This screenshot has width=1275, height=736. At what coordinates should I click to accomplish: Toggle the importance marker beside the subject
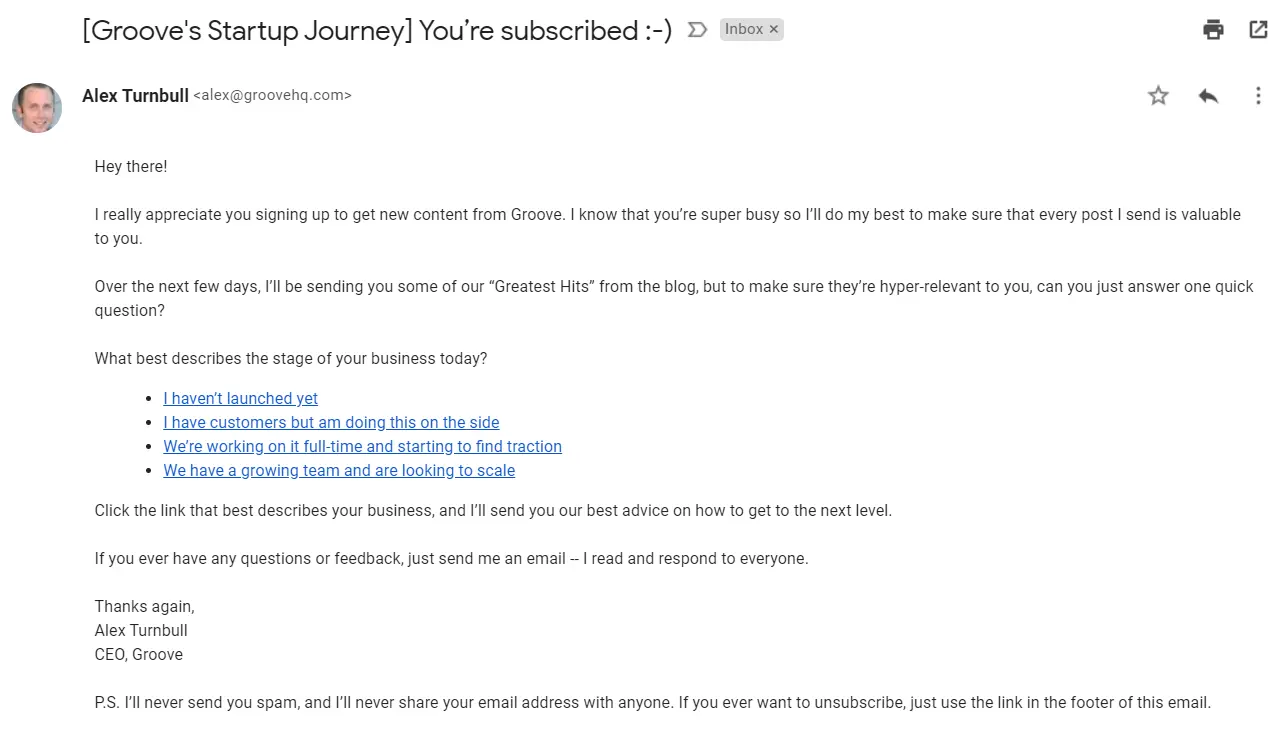[697, 30]
